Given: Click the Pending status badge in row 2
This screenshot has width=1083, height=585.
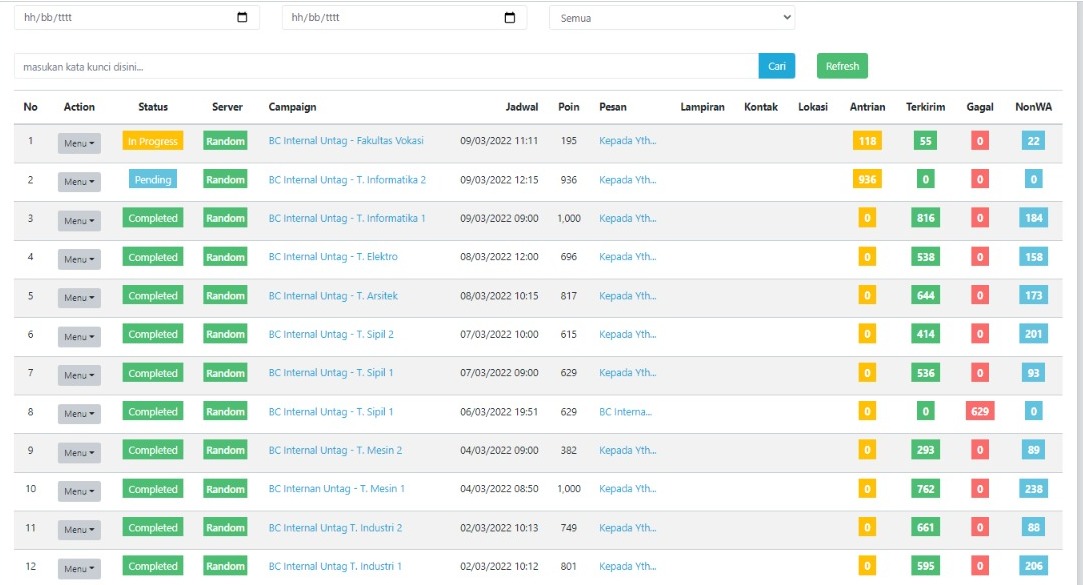Looking at the screenshot, I should (153, 180).
